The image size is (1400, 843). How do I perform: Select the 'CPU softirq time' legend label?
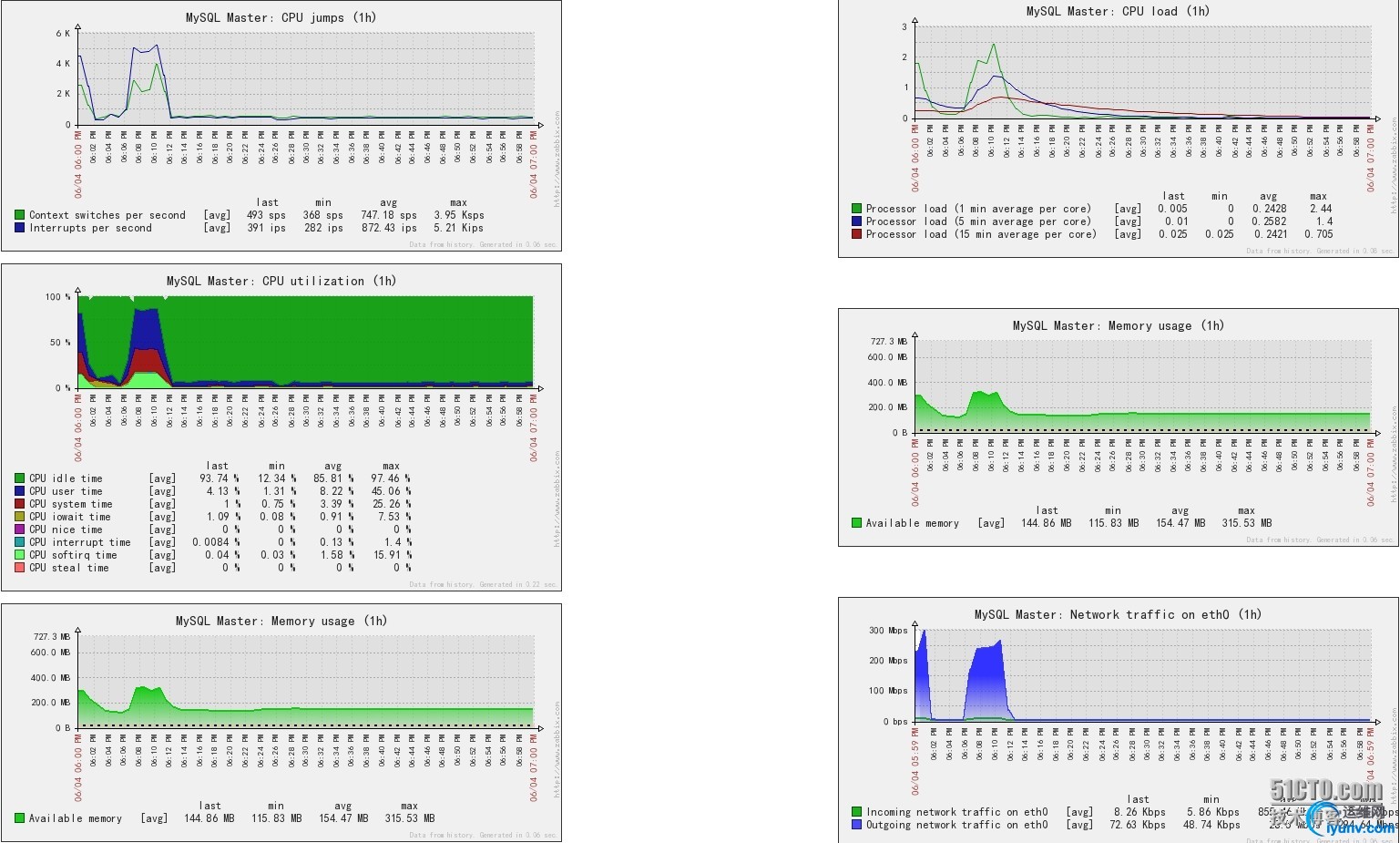click(73, 555)
